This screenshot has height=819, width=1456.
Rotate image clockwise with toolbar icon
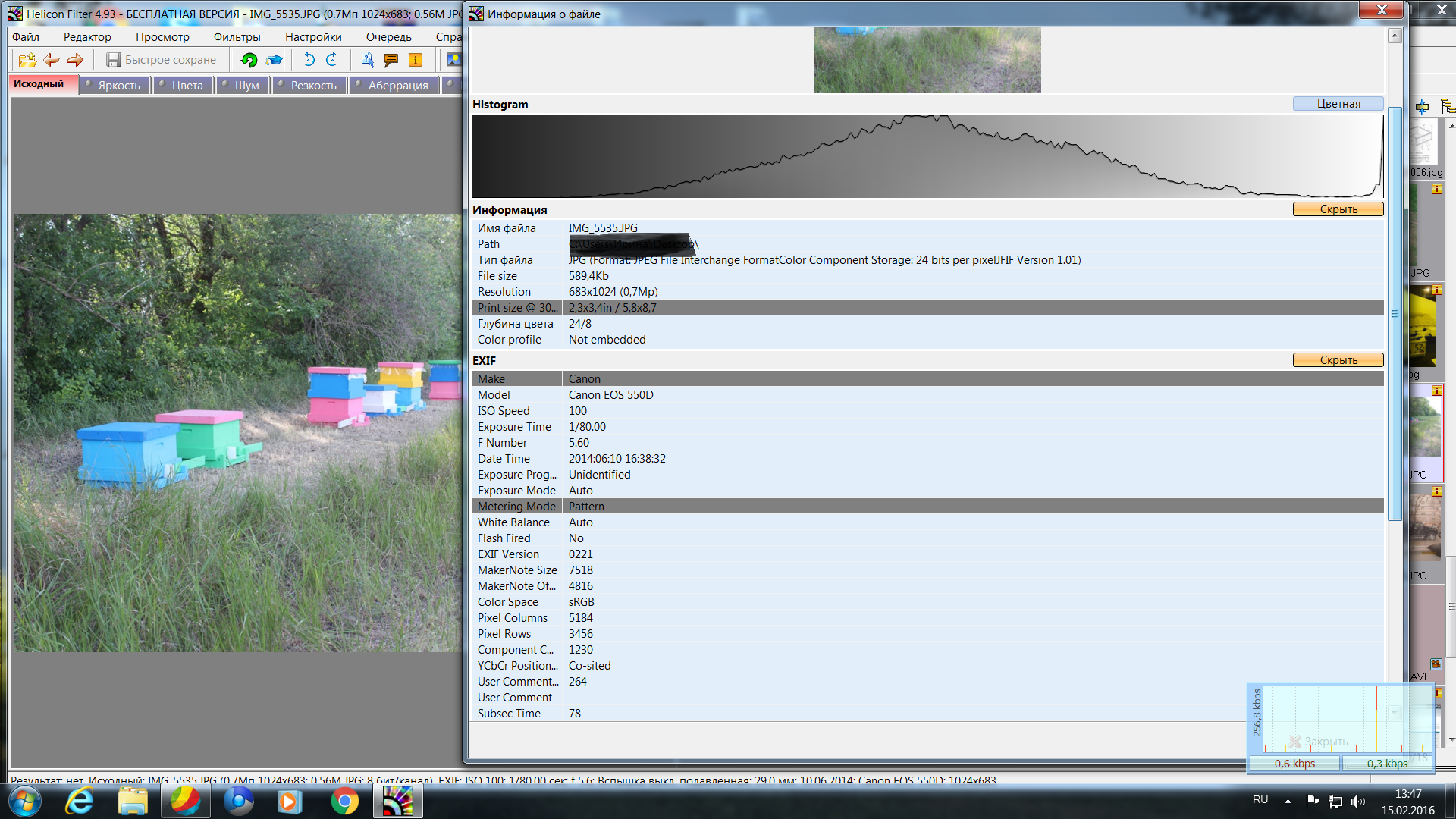coord(332,60)
